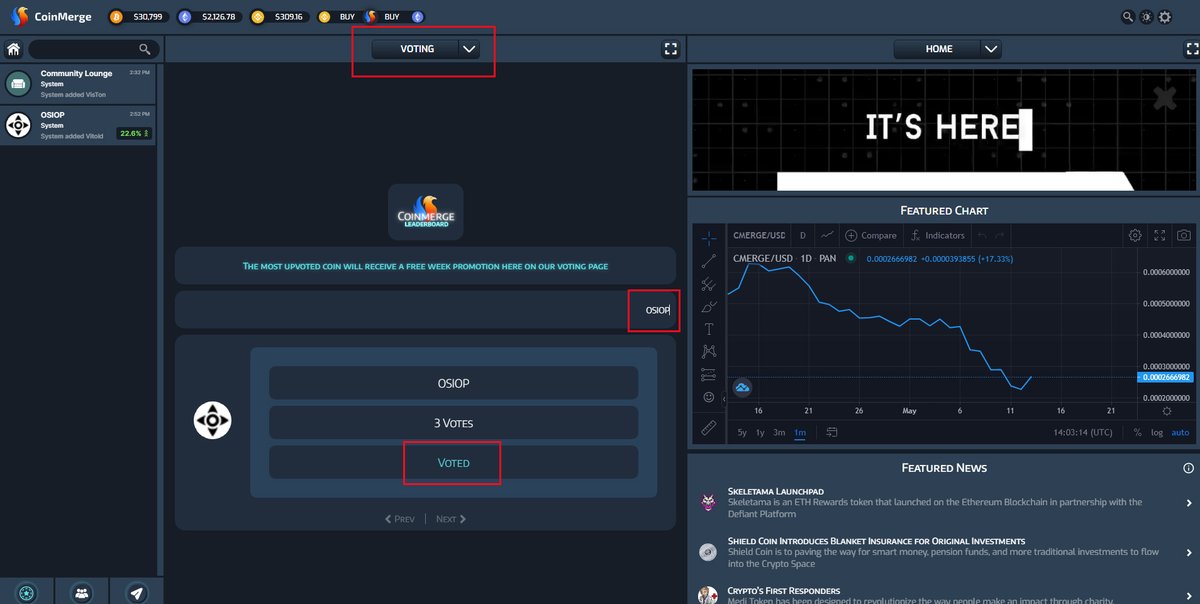Screen dimensions: 1200x604
Task: Select the text annotation tool
Action: click(x=709, y=329)
